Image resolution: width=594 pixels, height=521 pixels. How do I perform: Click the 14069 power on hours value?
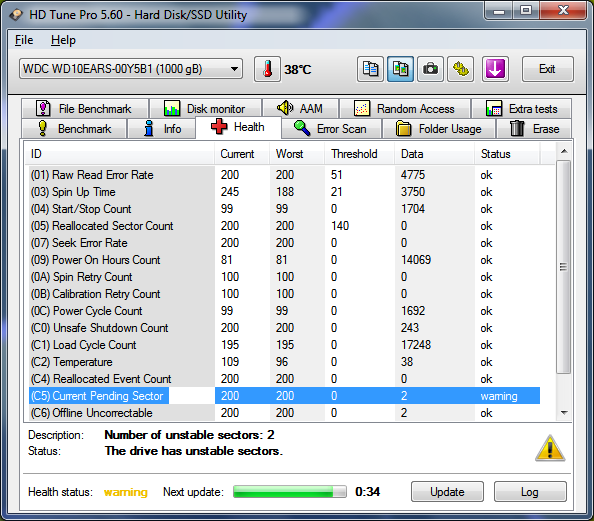(416, 260)
